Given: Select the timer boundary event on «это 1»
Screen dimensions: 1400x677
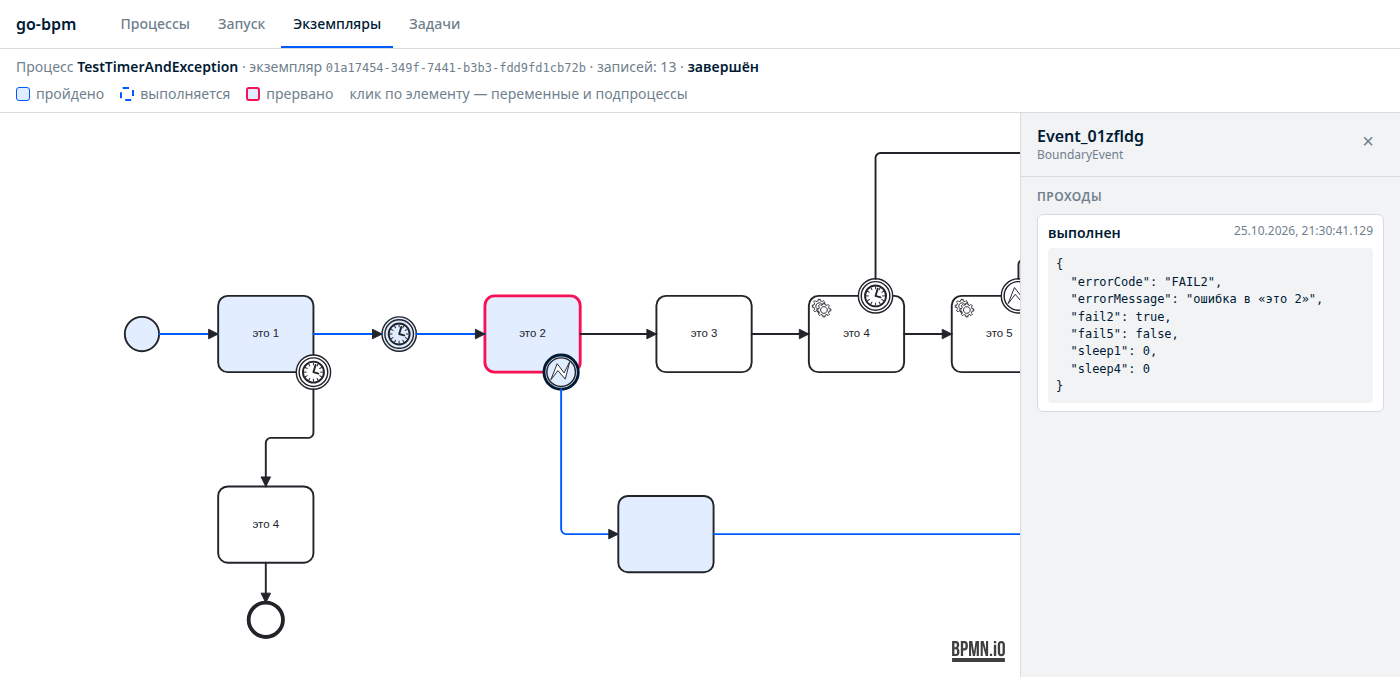Looking at the screenshot, I should (314, 372).
